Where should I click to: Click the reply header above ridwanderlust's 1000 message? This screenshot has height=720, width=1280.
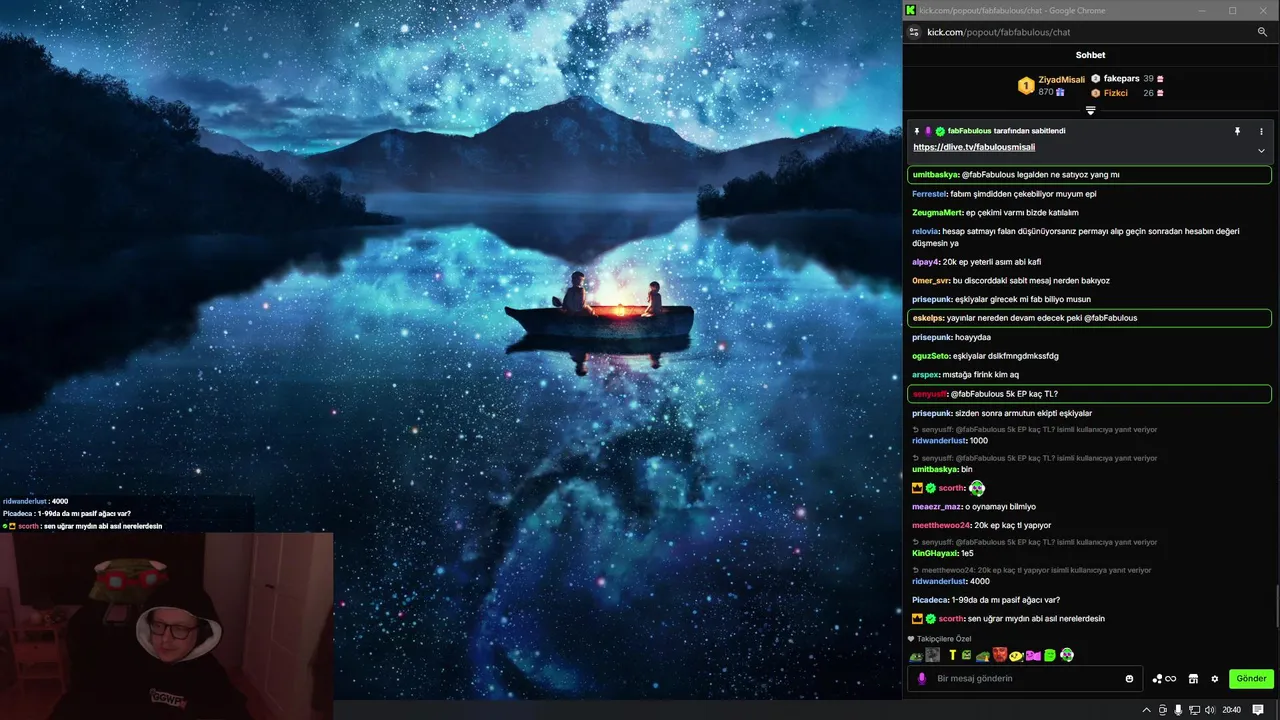click(1033, 430)
